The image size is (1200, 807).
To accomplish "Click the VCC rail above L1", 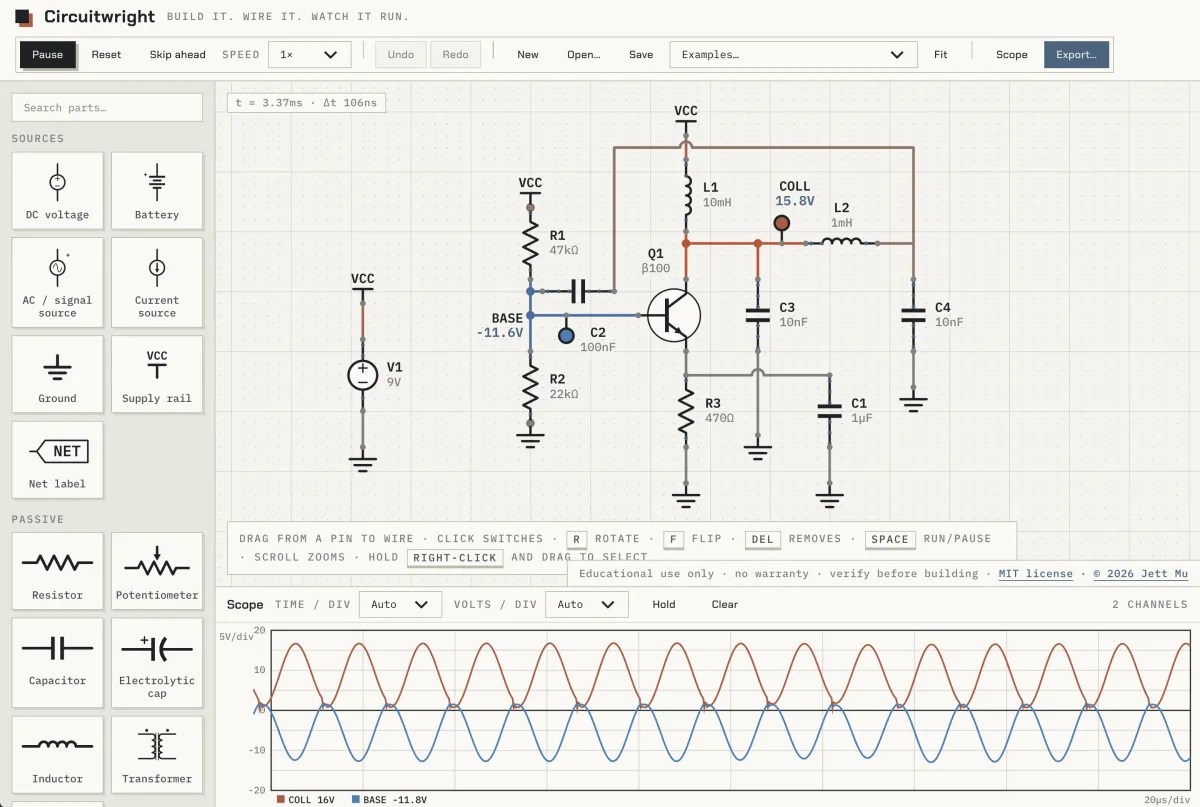I will [686, 115].
